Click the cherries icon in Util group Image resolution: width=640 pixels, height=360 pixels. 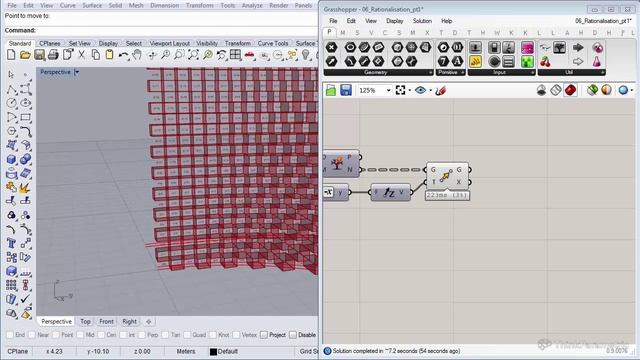coord(545,62)
